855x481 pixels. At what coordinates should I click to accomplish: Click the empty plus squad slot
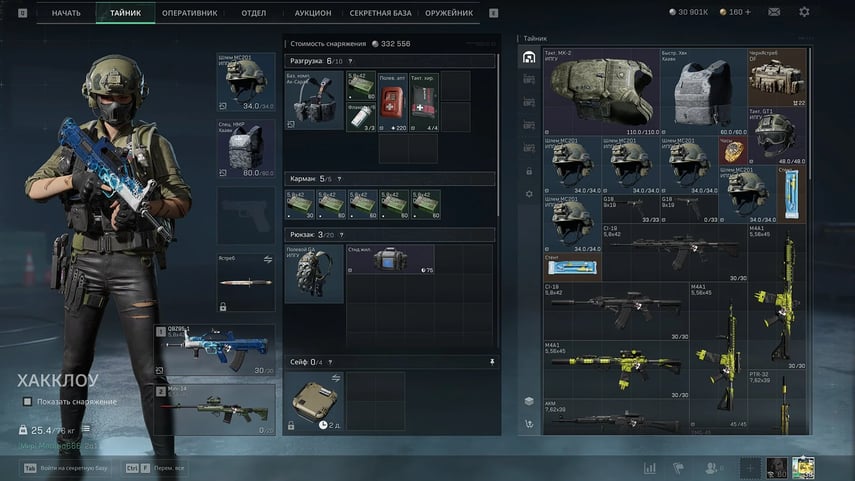748,467
